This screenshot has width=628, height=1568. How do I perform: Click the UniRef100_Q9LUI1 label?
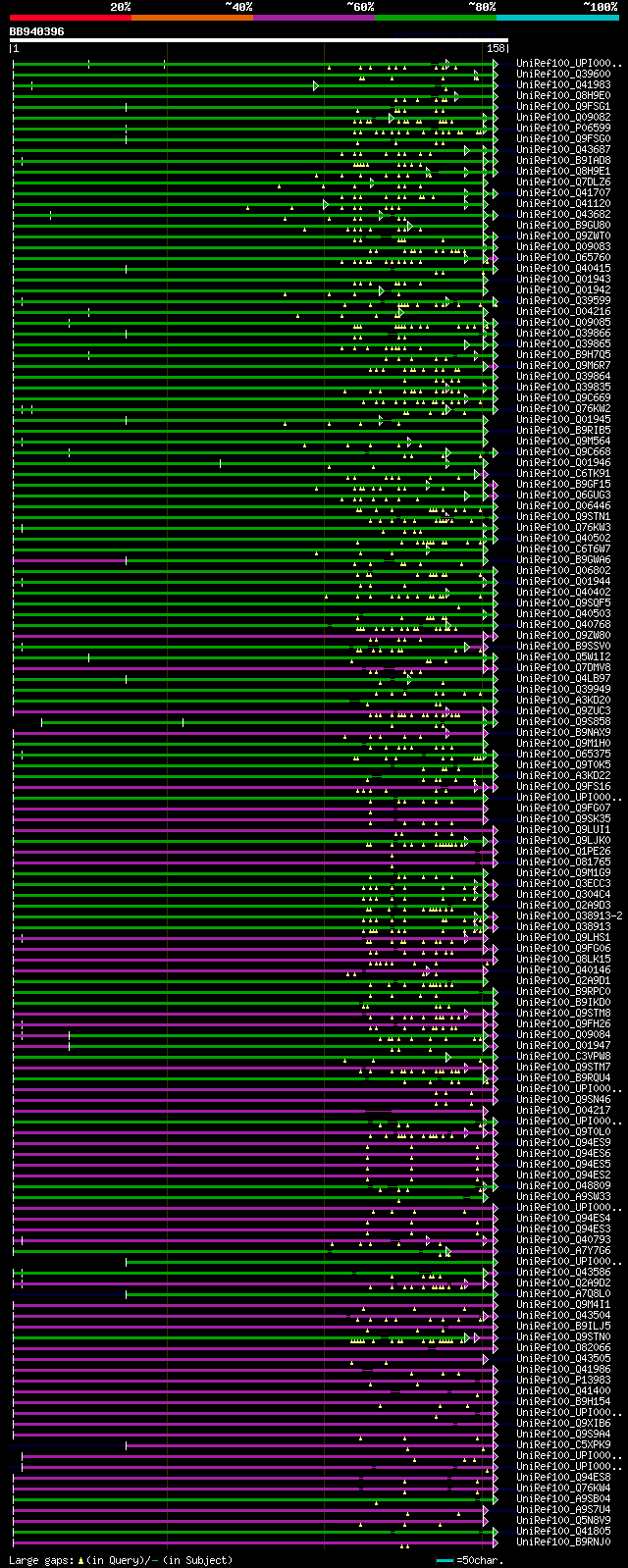[563, 830]
